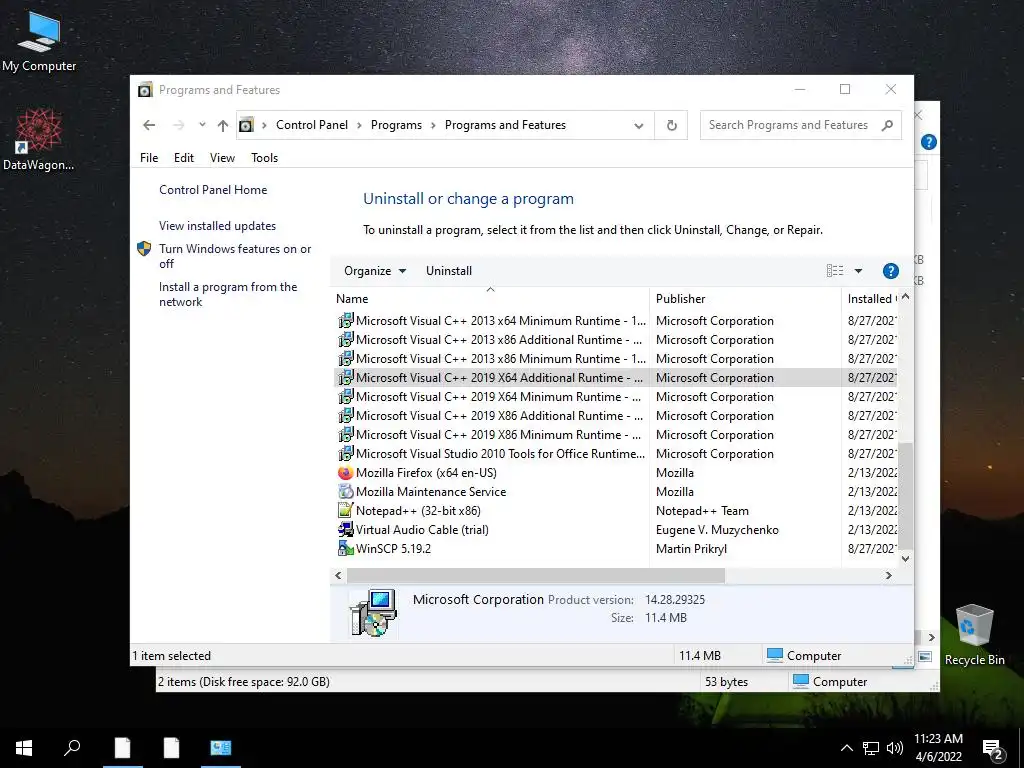Viewport: 1024px width, 768px height.
Task: Expand chevron after Control Panel breadcrumb
Action: point(359,125)
